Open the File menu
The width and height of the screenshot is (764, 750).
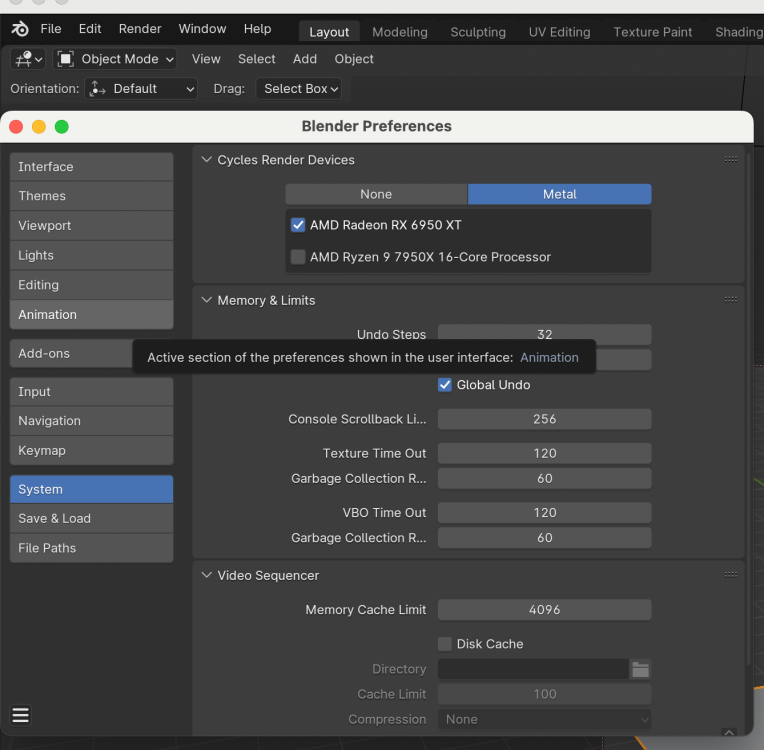coord(51,29)
